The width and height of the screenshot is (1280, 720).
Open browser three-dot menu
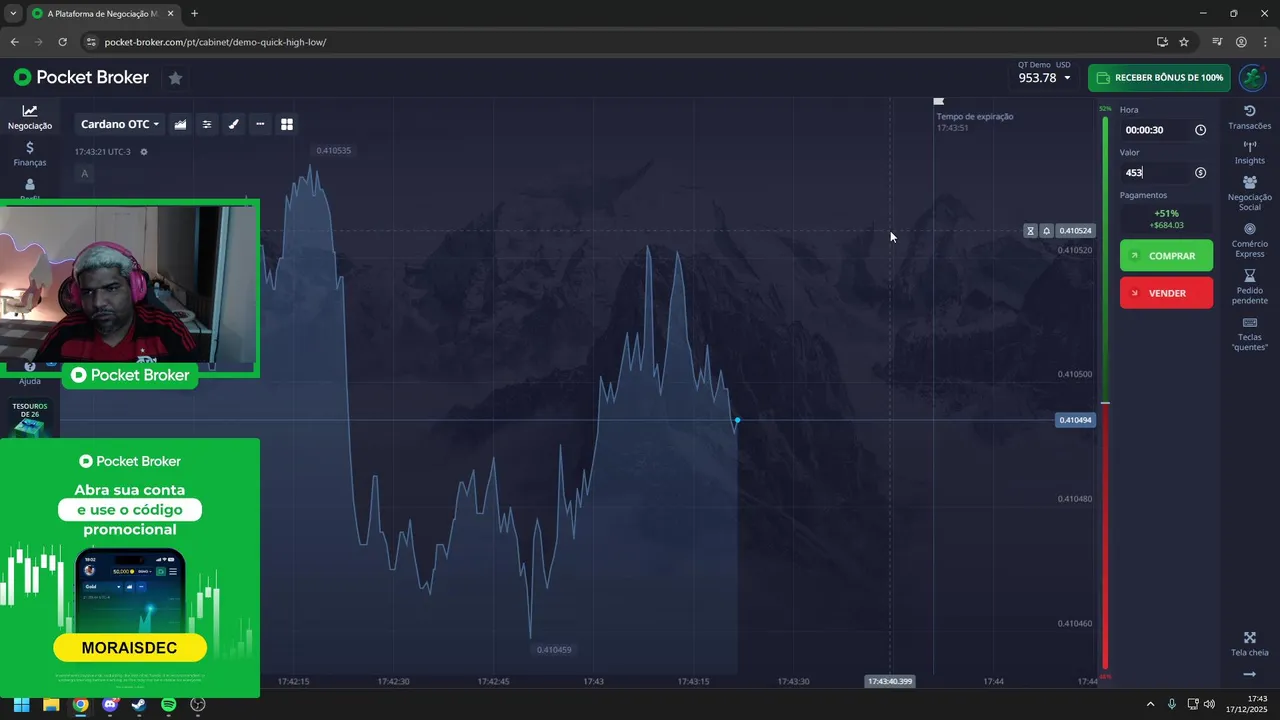[x=1265, y=42]
